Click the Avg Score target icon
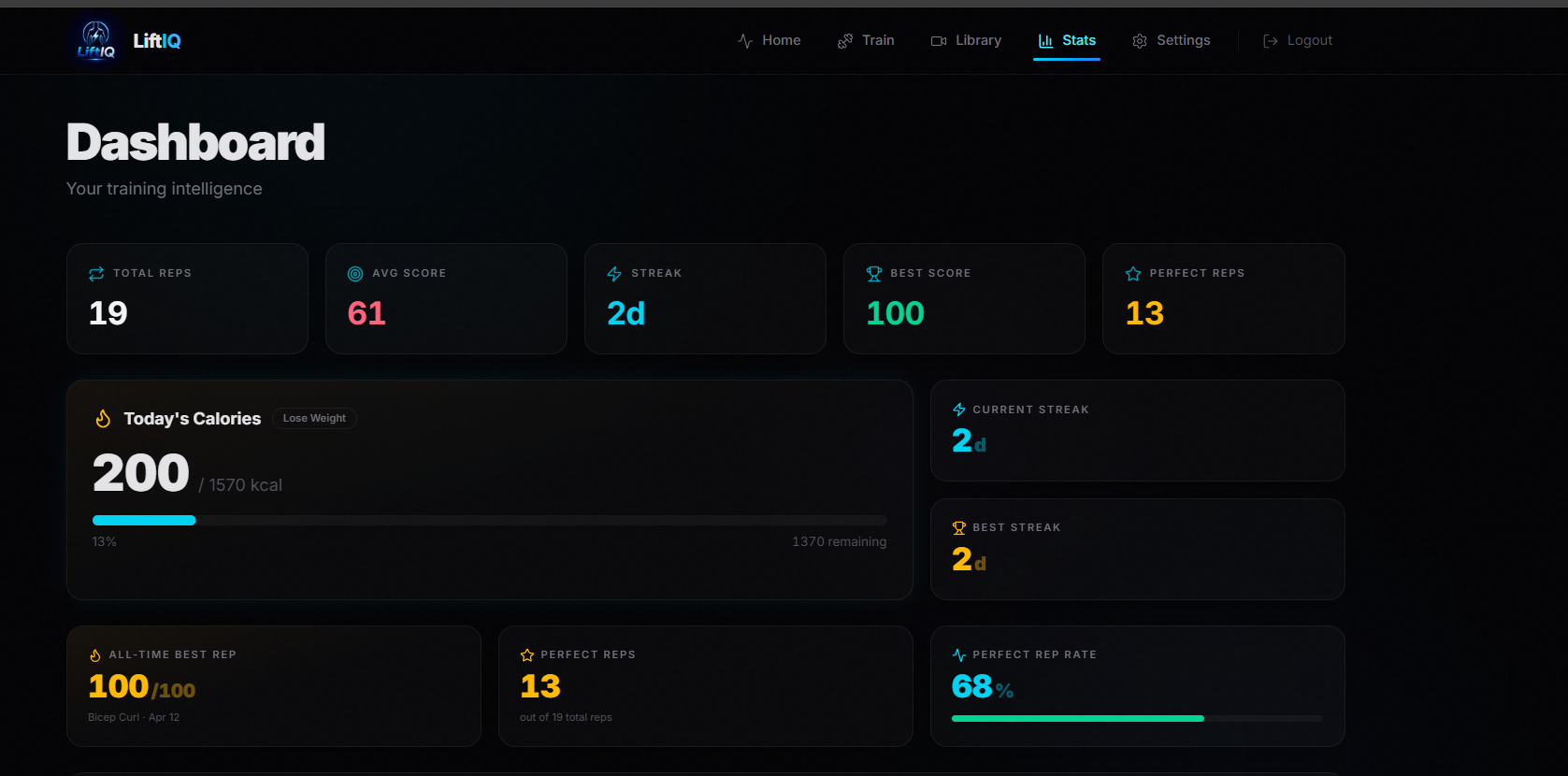Viewport: 1568px width, 776px height. (x=355, y=274)
